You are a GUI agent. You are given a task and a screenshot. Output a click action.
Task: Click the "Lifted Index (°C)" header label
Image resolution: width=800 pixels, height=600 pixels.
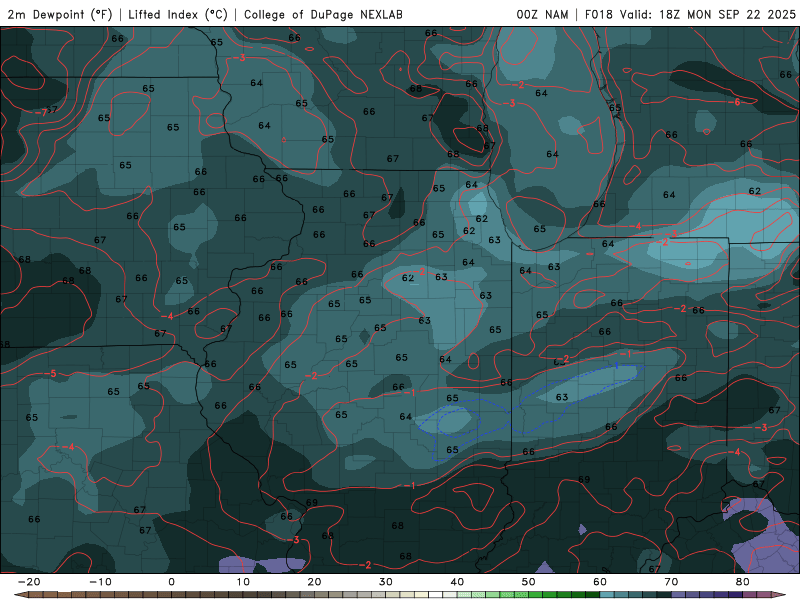[178, 14]
